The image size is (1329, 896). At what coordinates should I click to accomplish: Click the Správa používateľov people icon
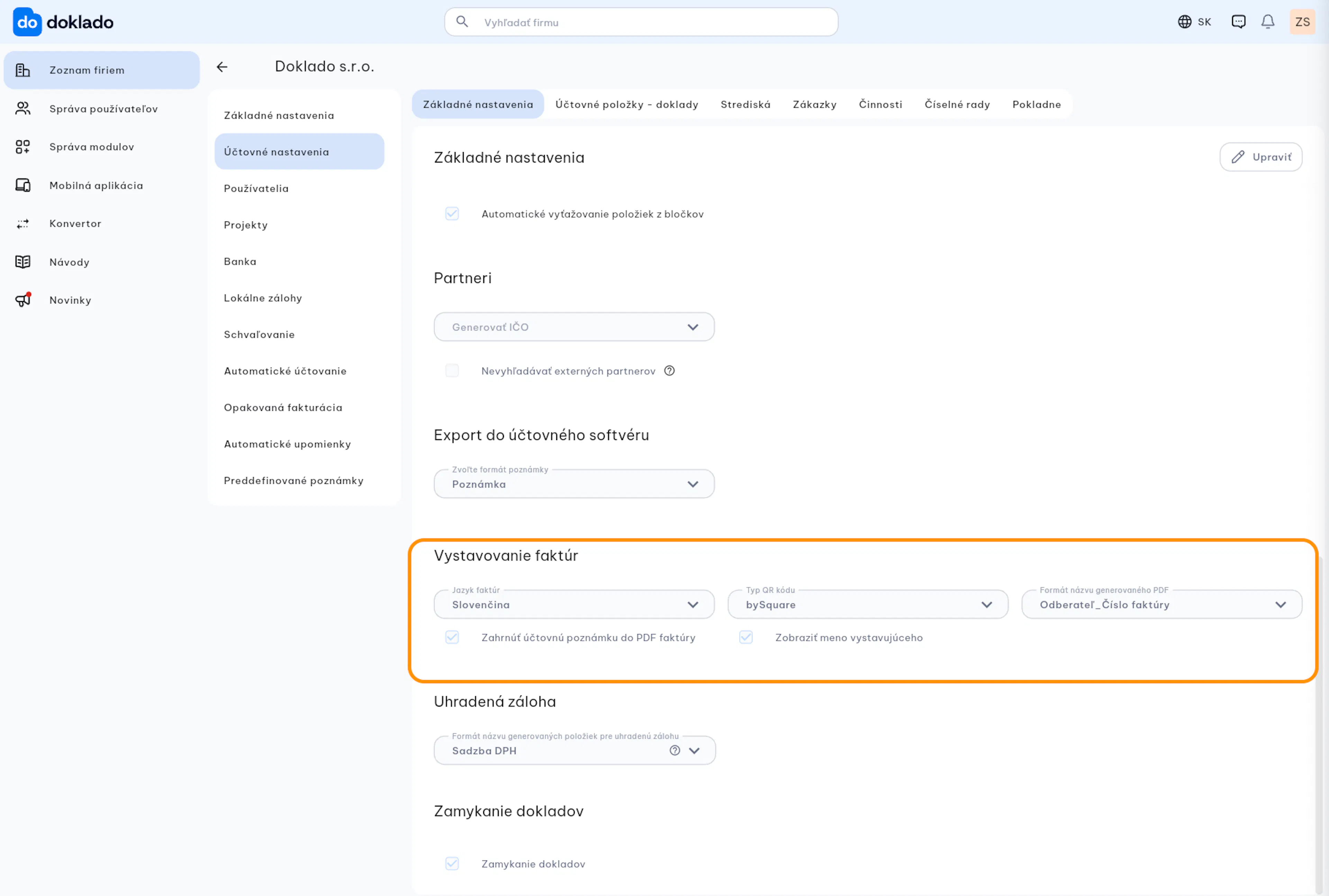pos(23,109)
